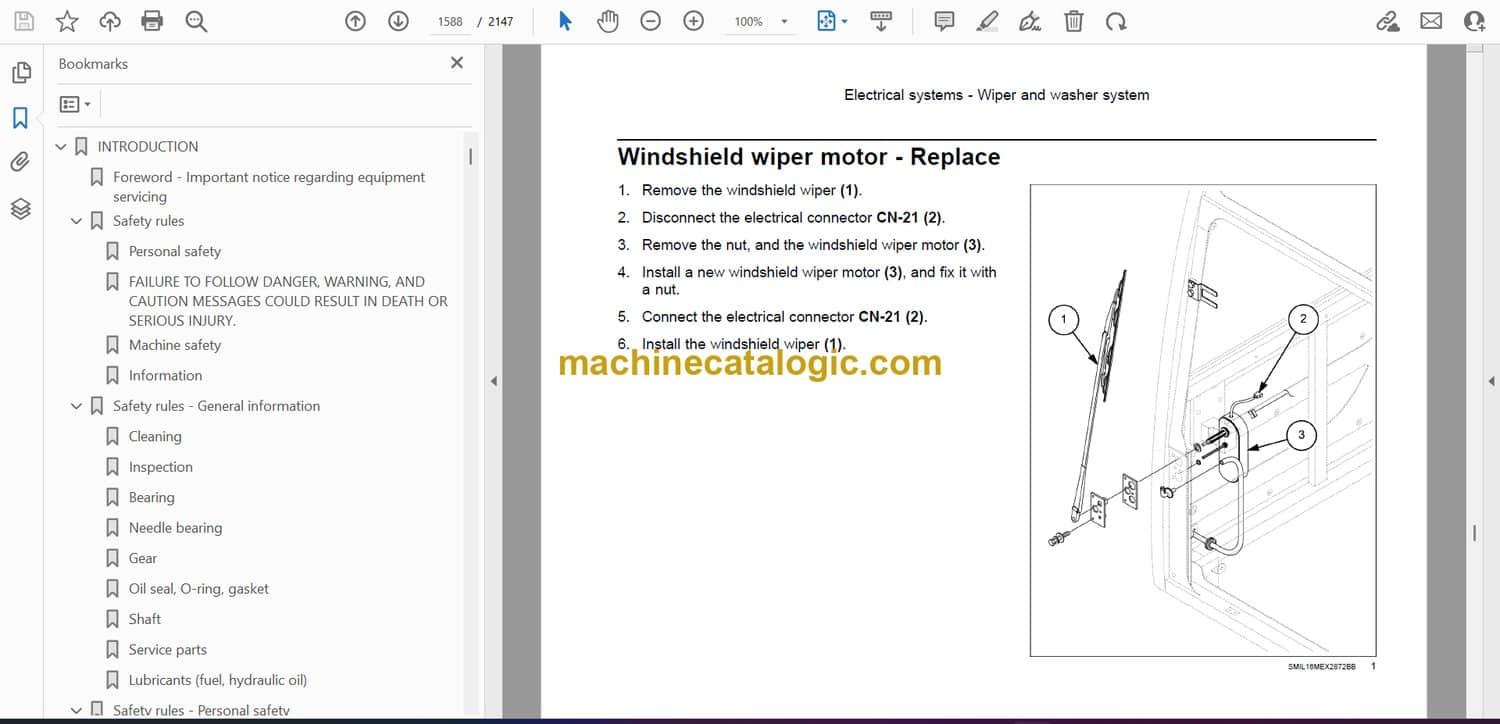The width and height of the screenshot is (1500, 724).
Task: Click the header Electrical systems - Wiper and washer system
Action: point(997,95)
